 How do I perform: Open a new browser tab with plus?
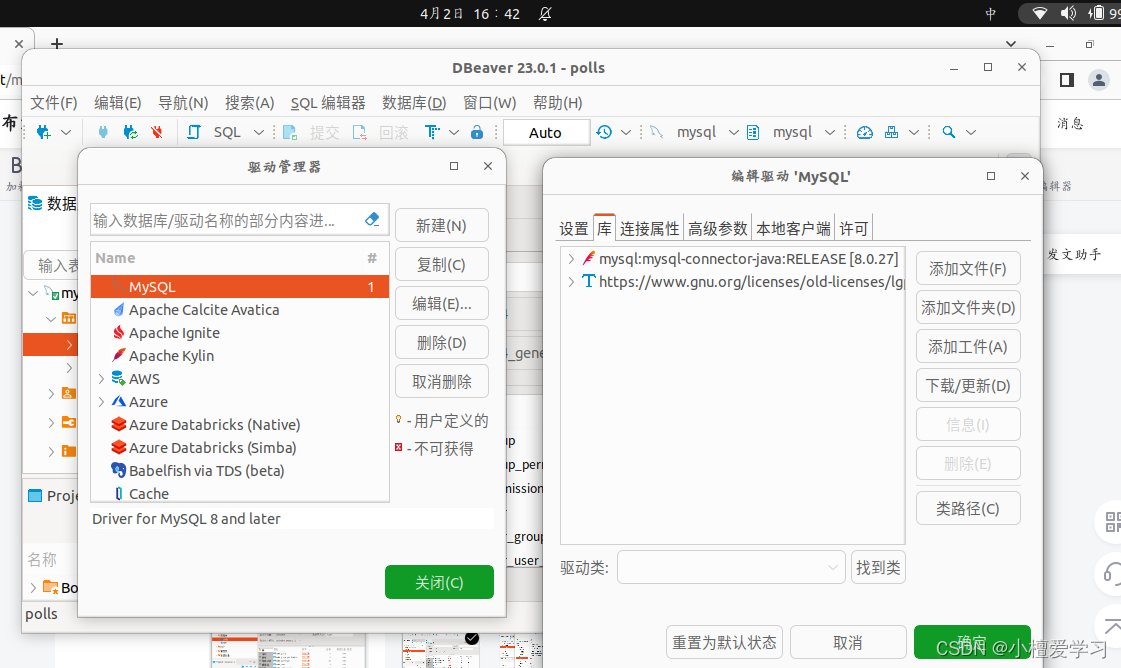coord(57,44)
